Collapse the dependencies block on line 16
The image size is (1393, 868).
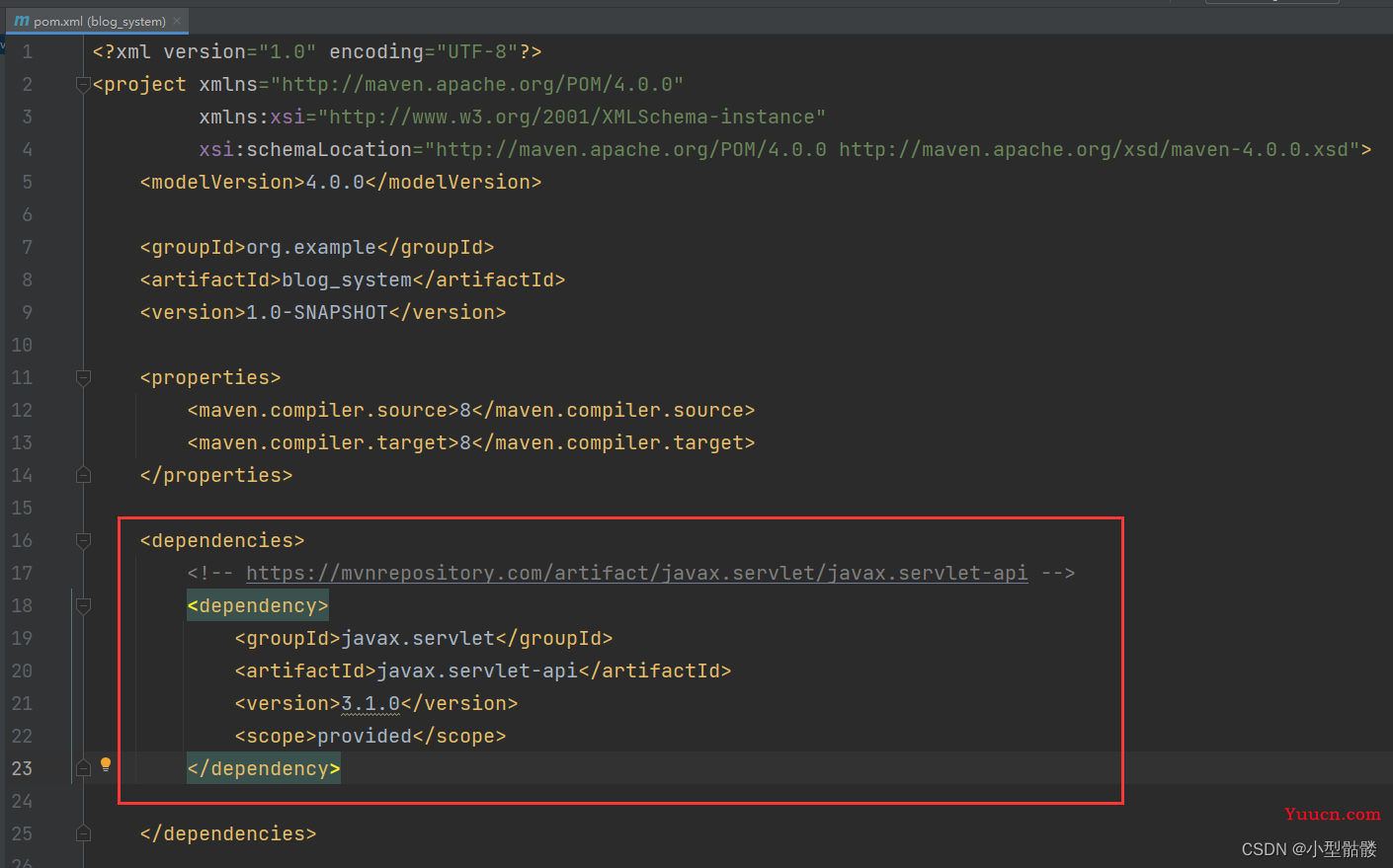coord(83,540)
